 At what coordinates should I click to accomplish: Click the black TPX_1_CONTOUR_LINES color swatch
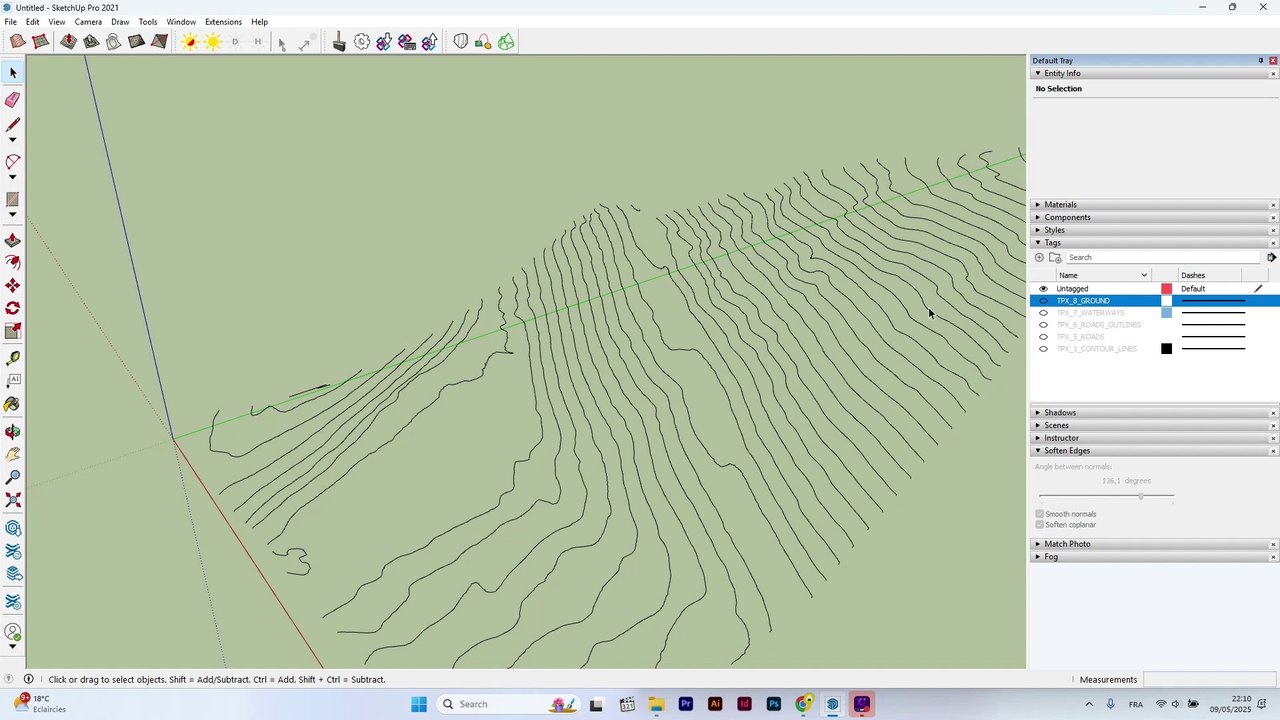1166,349
